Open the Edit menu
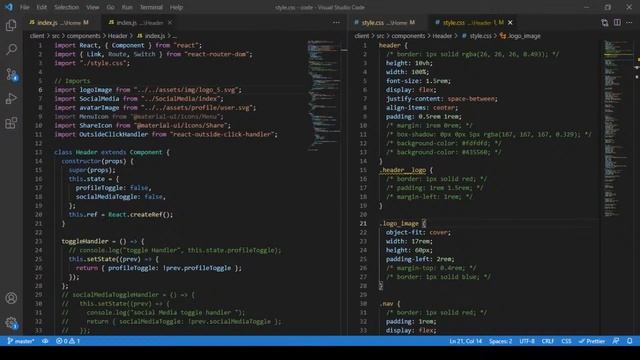The width and height of the screenshot is (640, 360). click(x=41, y=7)
